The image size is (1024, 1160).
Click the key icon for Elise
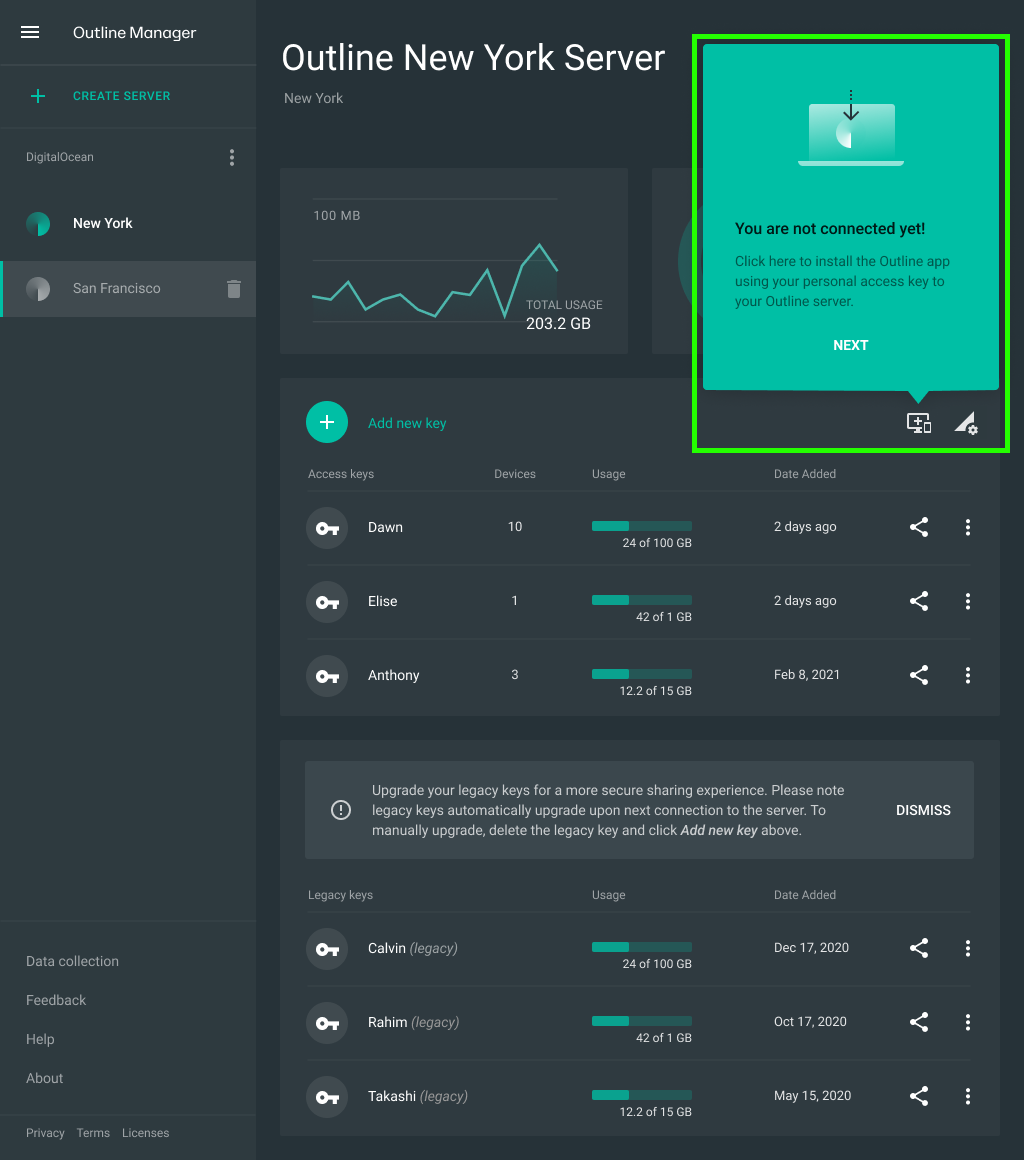coord(327,601)
